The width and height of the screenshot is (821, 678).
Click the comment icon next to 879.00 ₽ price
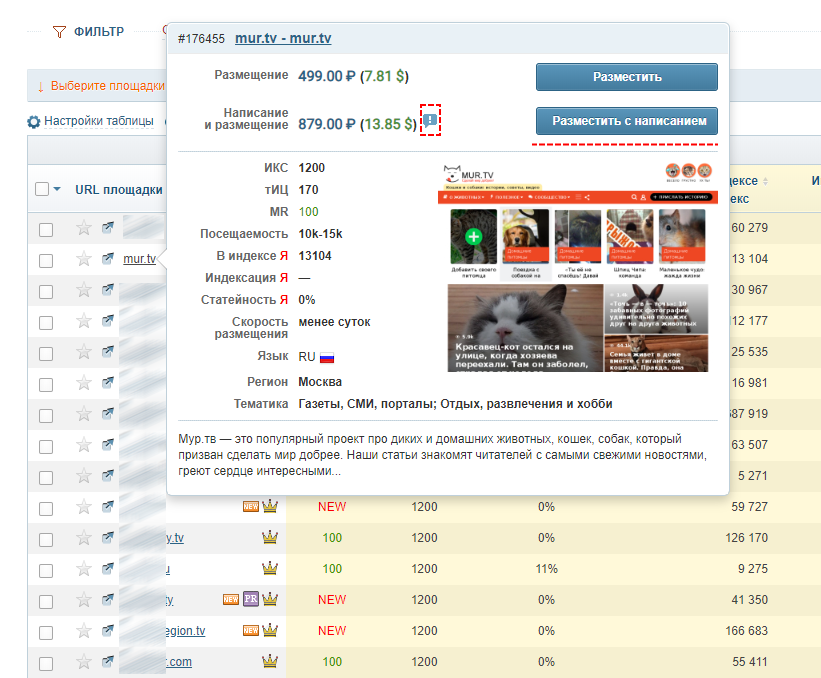(x=430, y=121)
